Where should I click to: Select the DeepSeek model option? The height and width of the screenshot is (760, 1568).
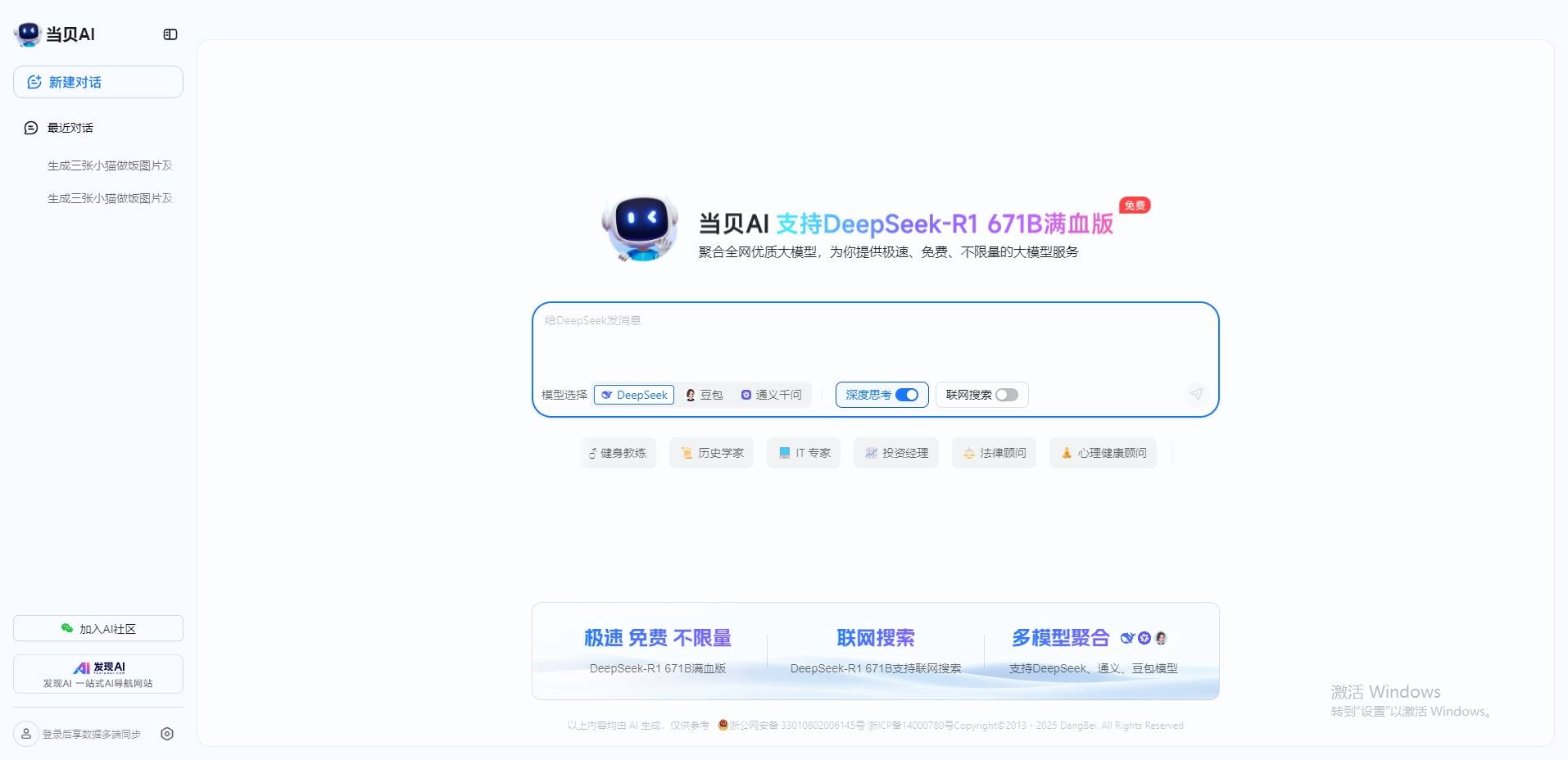point(634,395)
